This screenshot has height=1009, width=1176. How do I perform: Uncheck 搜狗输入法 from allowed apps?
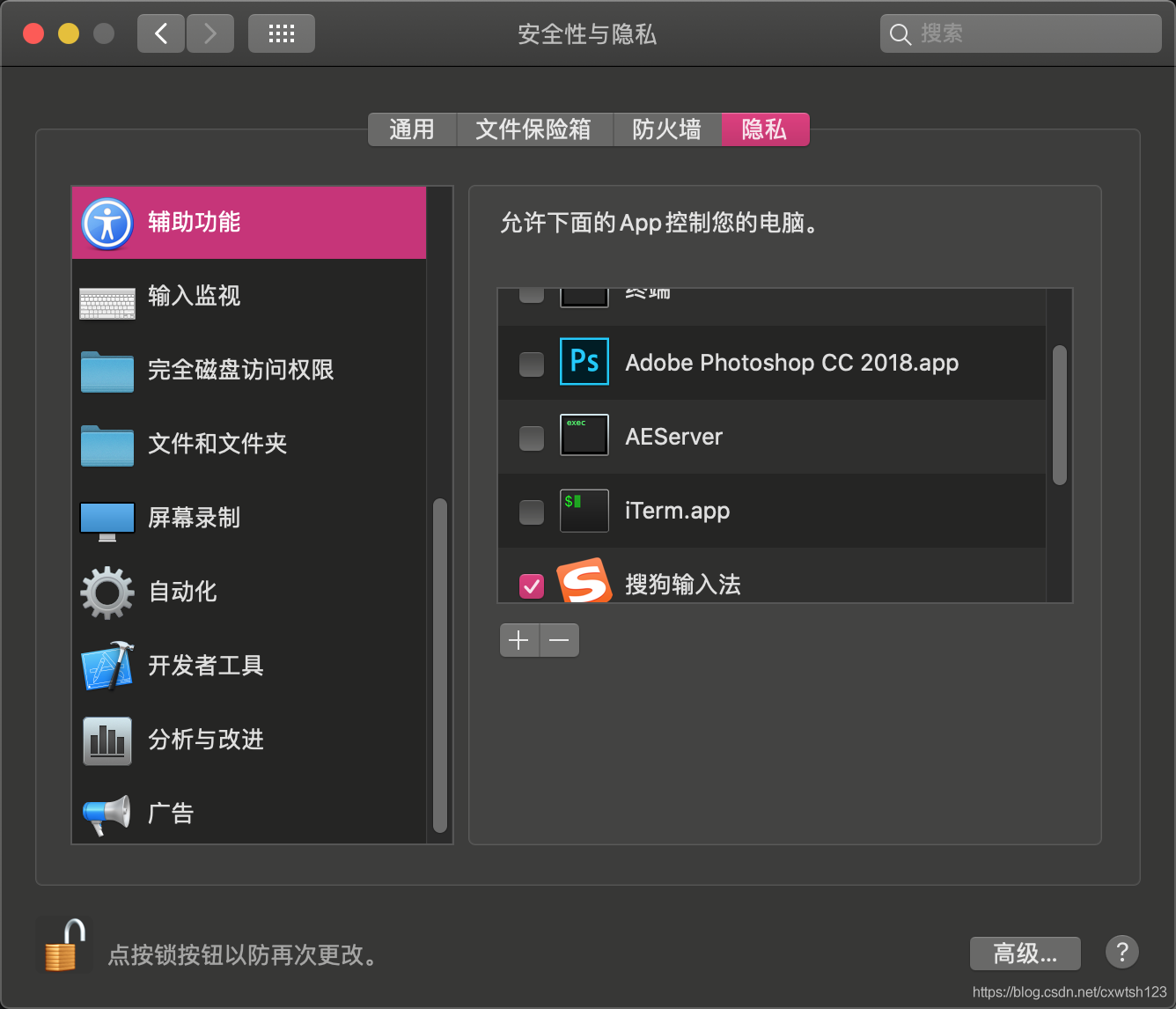click(531, 584)
